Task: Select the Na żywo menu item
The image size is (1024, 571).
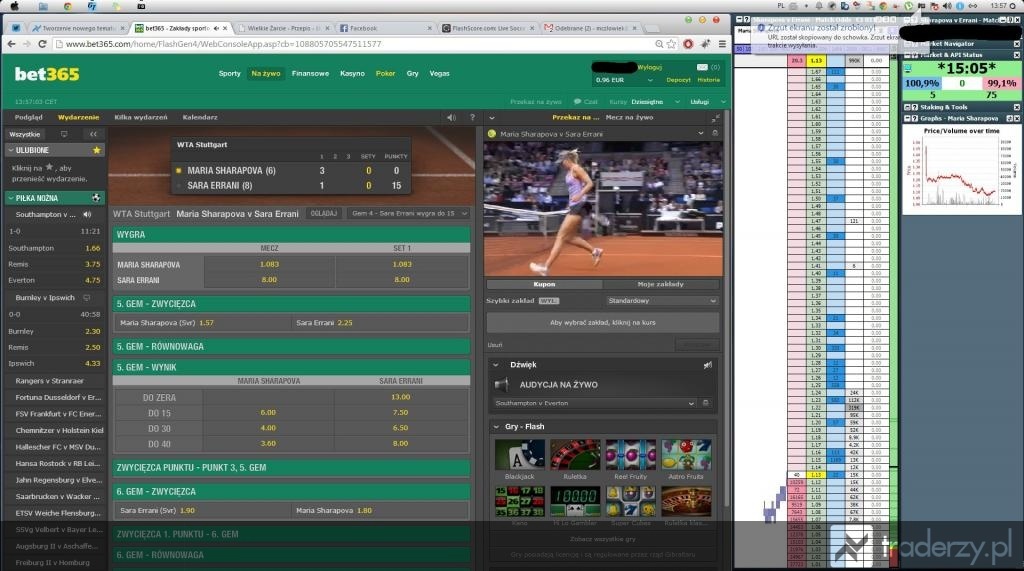Action: click(266, 74)
